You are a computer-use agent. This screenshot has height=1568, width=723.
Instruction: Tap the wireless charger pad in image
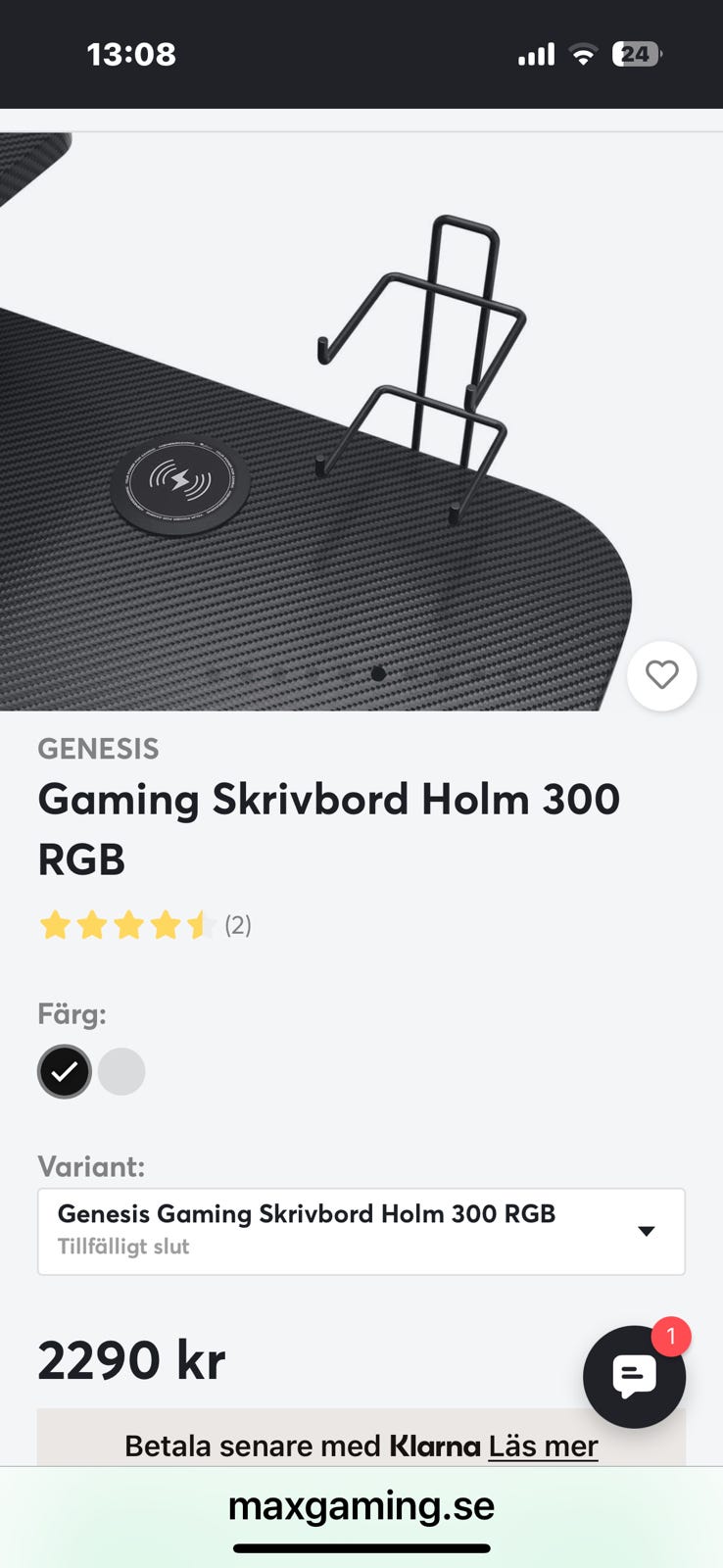pyautogui.click(x=180, y=483)
